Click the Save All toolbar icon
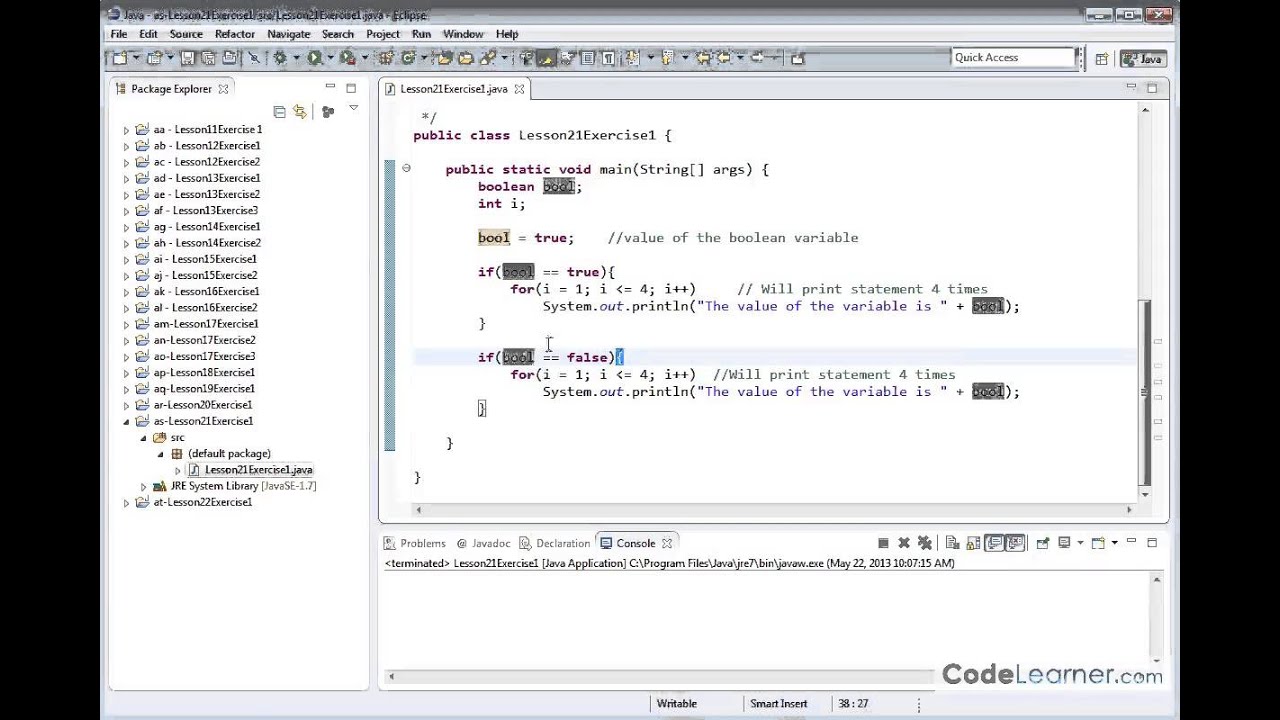Image resolution: width=1280 pixels, height=720 pixels. pyautogui.click(x=208, y=58)
